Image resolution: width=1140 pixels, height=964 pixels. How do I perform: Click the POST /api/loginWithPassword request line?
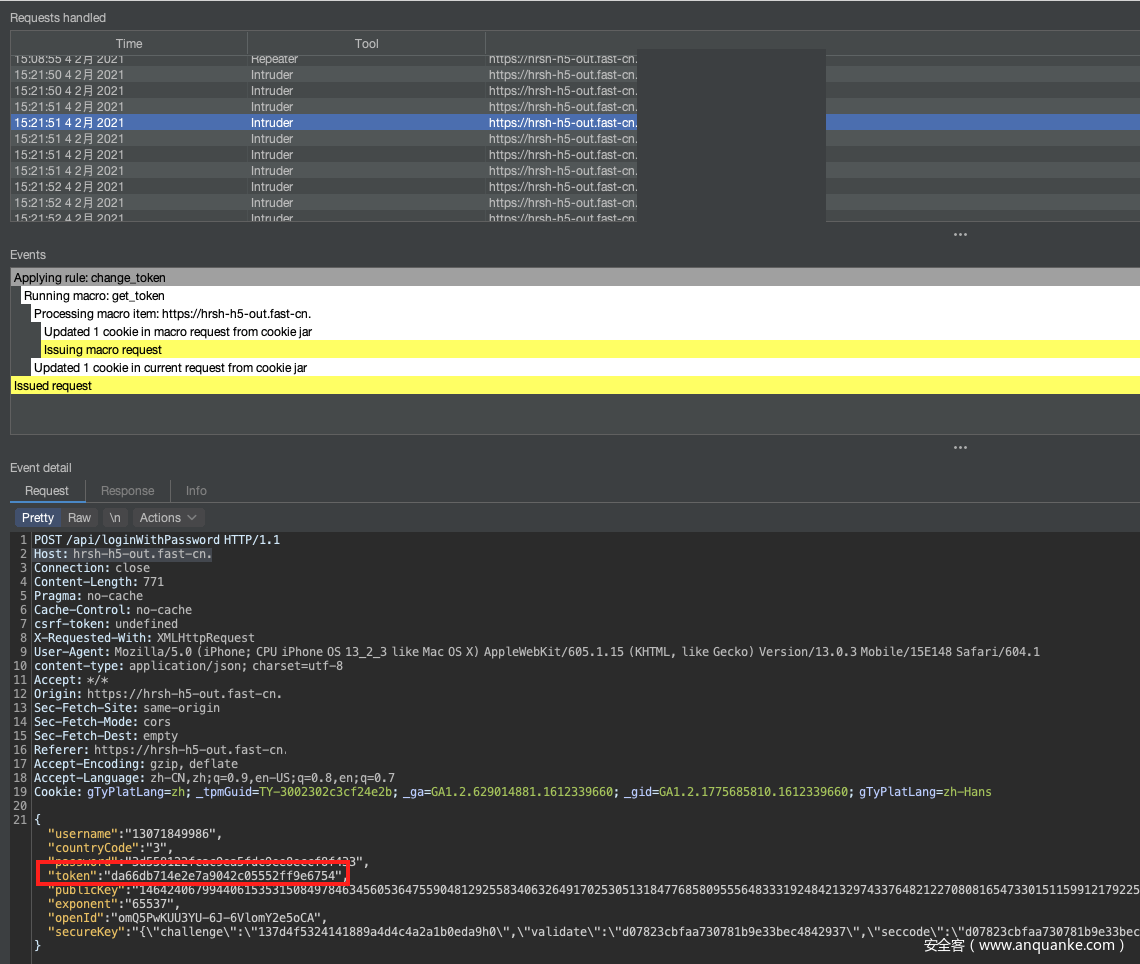(157, 540)
